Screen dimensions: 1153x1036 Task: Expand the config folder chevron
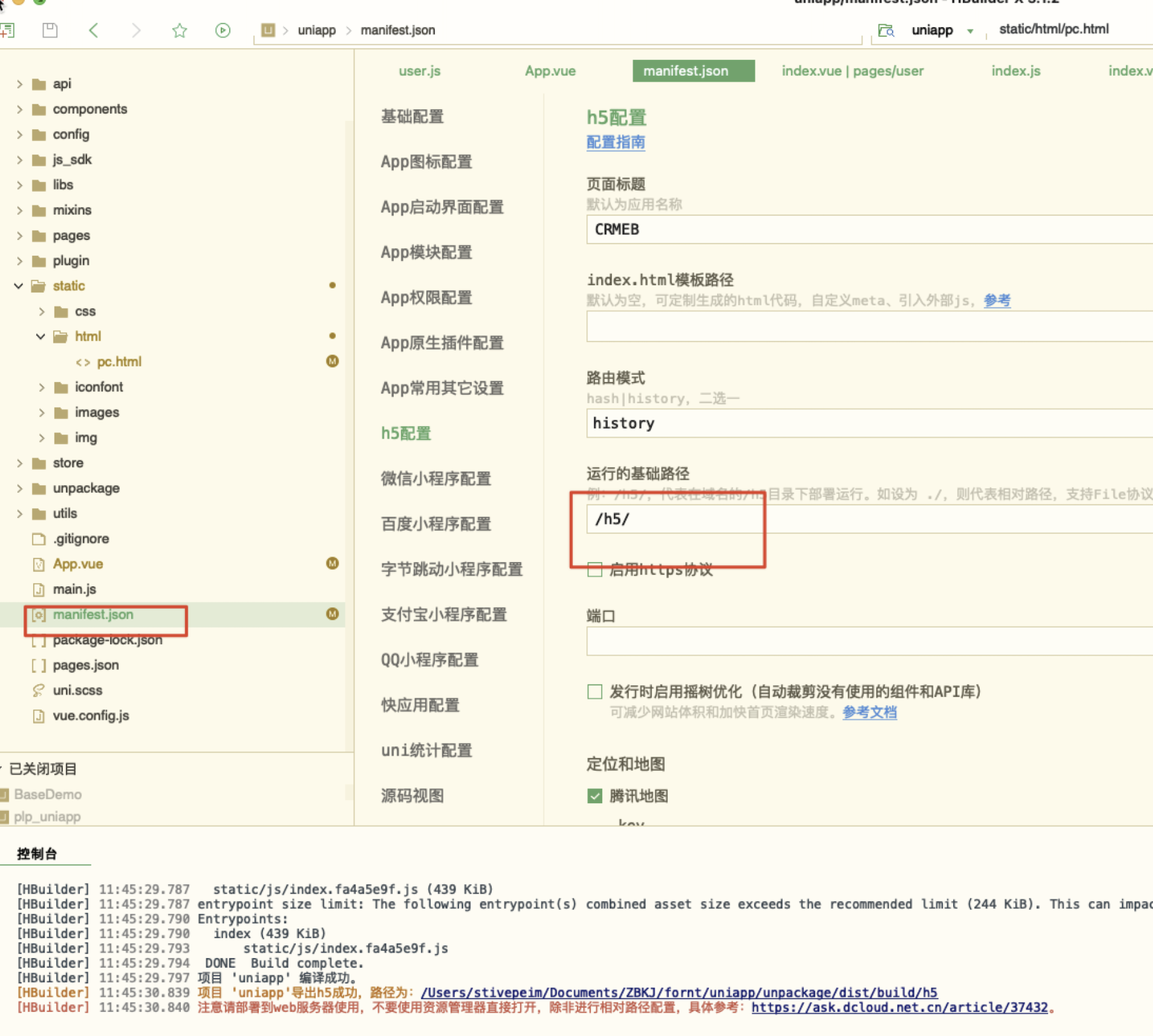pyautogui.click(x=19, y=135)
